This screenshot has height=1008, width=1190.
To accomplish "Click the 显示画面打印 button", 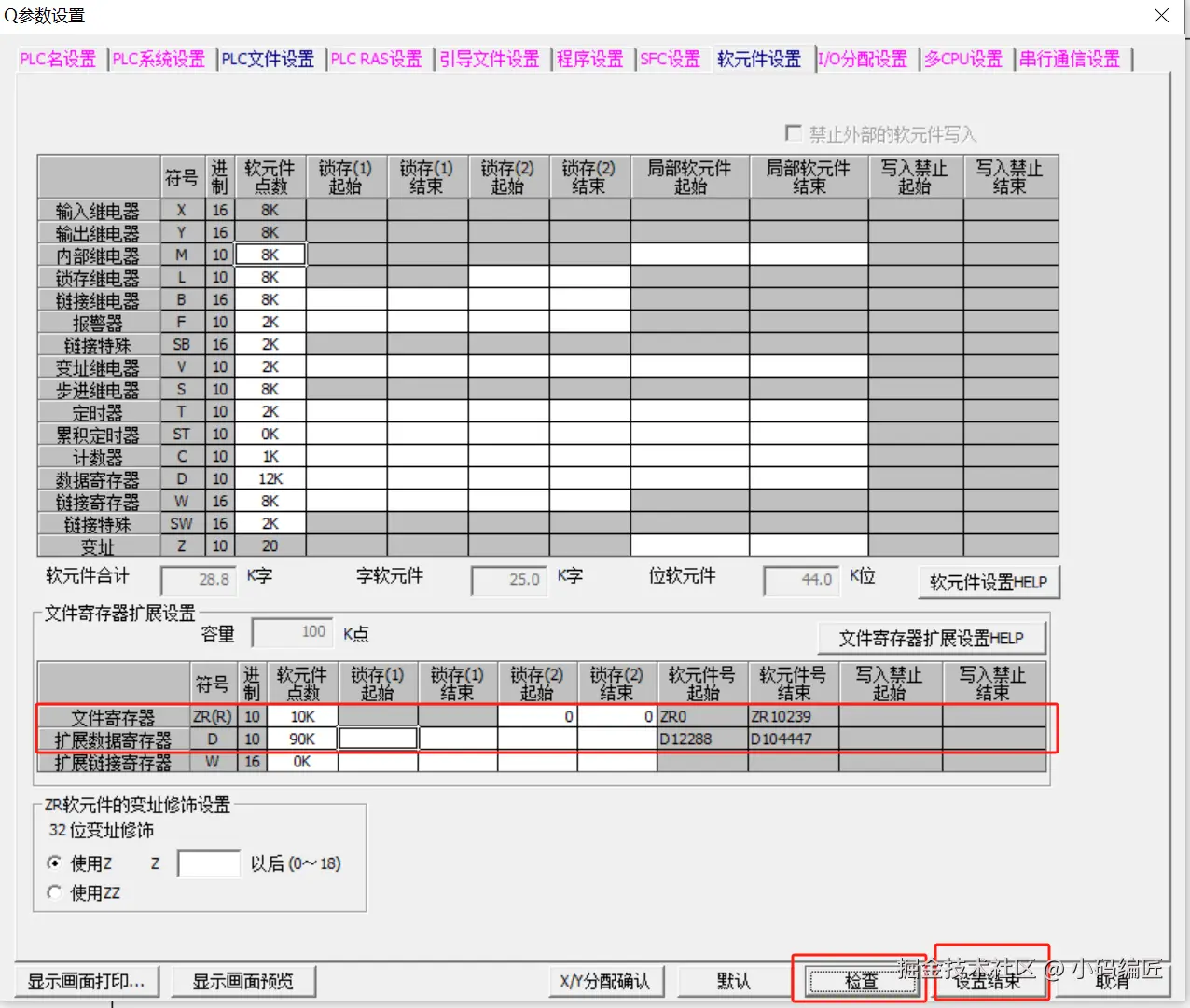I will click(86, 981).
